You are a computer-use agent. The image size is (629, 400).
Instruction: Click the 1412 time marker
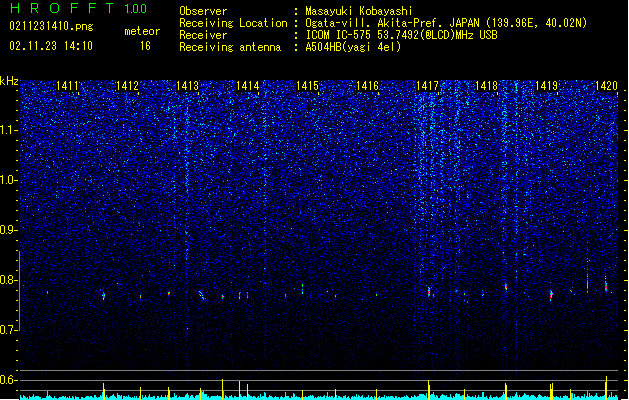click(x=127, y=86)
